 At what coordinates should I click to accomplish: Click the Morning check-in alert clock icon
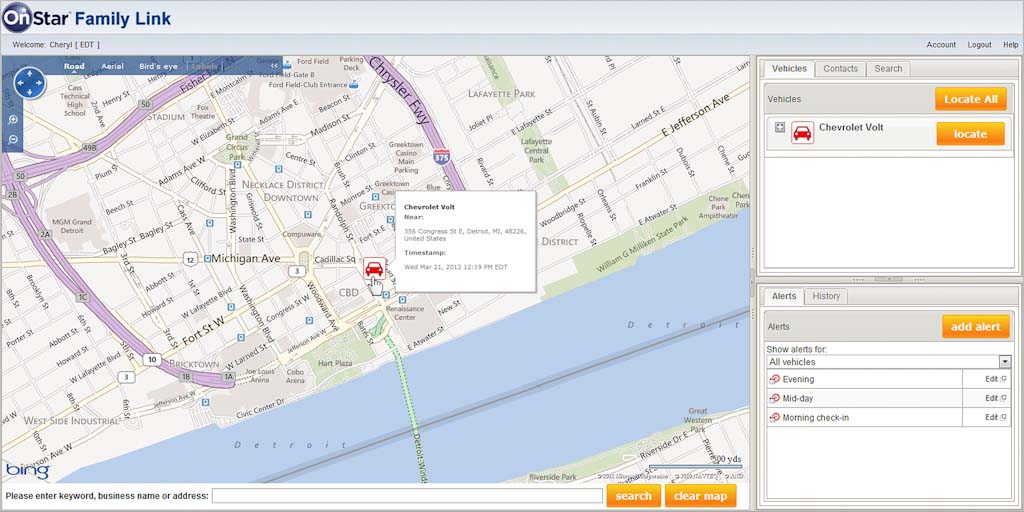(775, 417)
